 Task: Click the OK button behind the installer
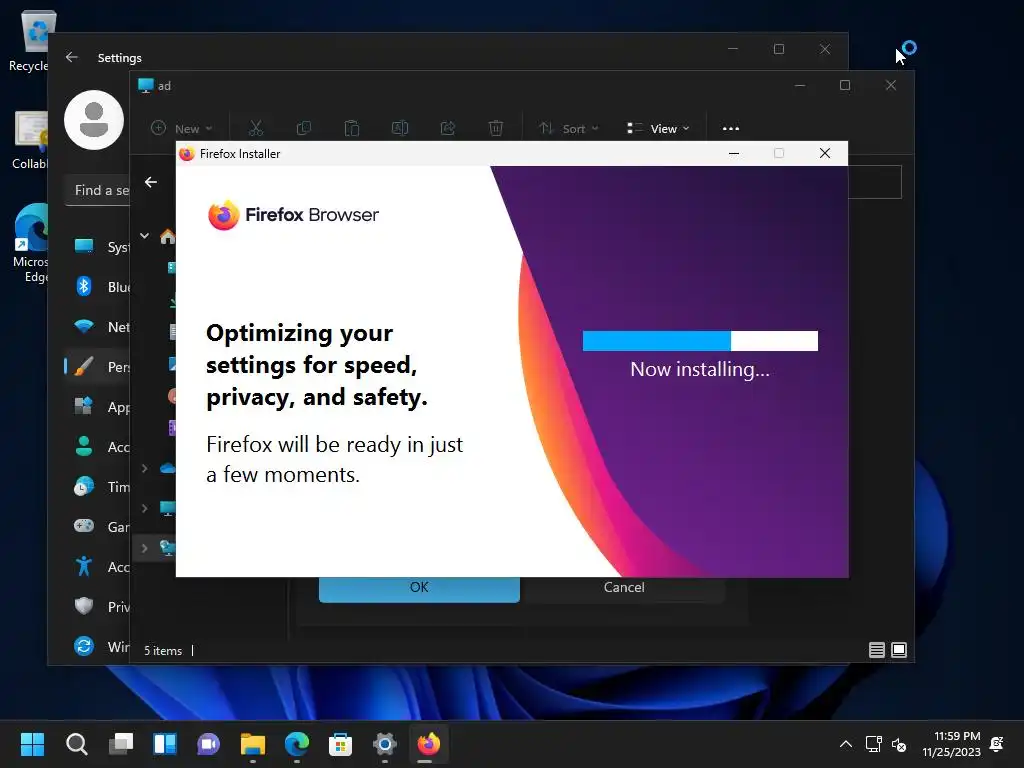(x=419, y=589)
